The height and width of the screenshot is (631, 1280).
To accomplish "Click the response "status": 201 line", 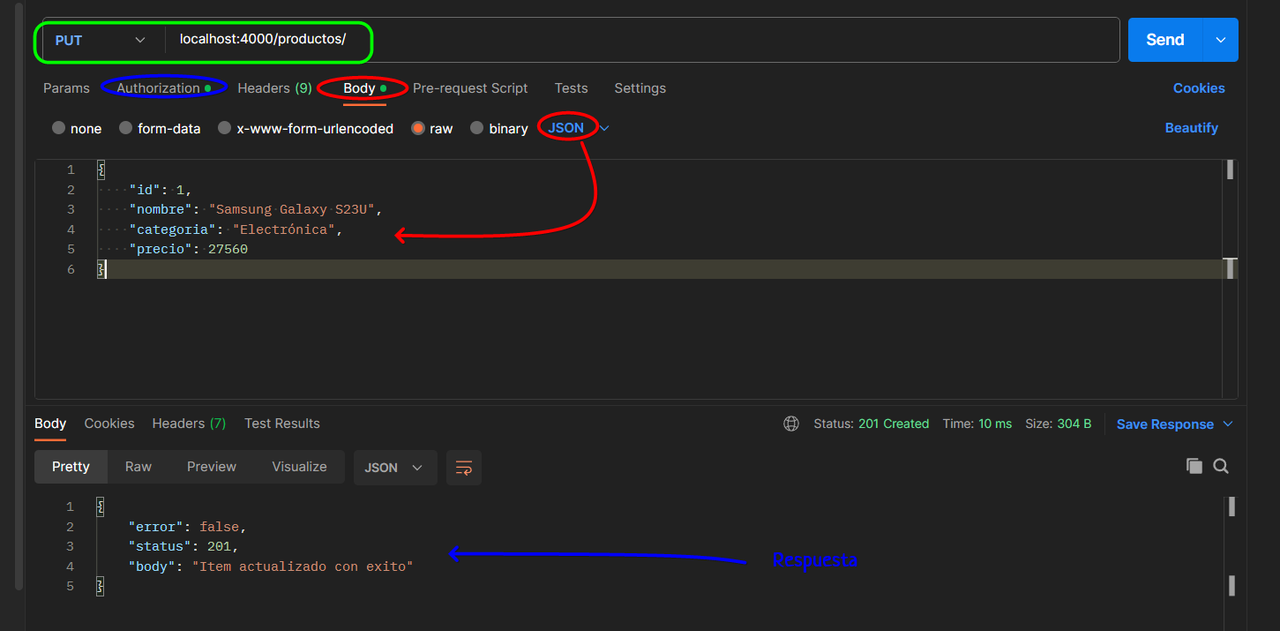I will pyautogui.click(x=183, y=546).
